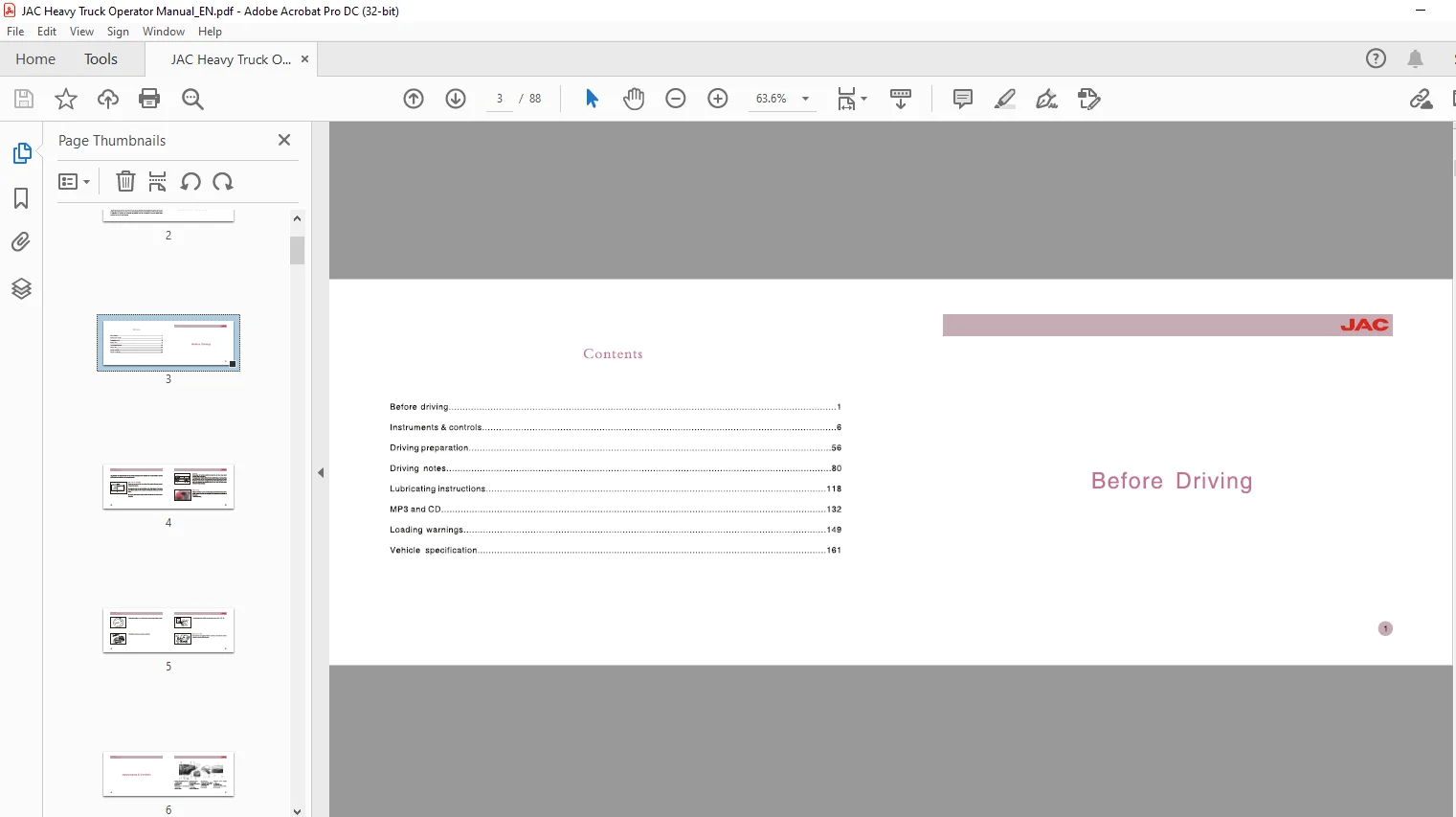Image resolution: width=1456 pixels, height=817 pixels.
Task: Add a sticky note comment
Action: pyautogui.click(x=963, y=99)
